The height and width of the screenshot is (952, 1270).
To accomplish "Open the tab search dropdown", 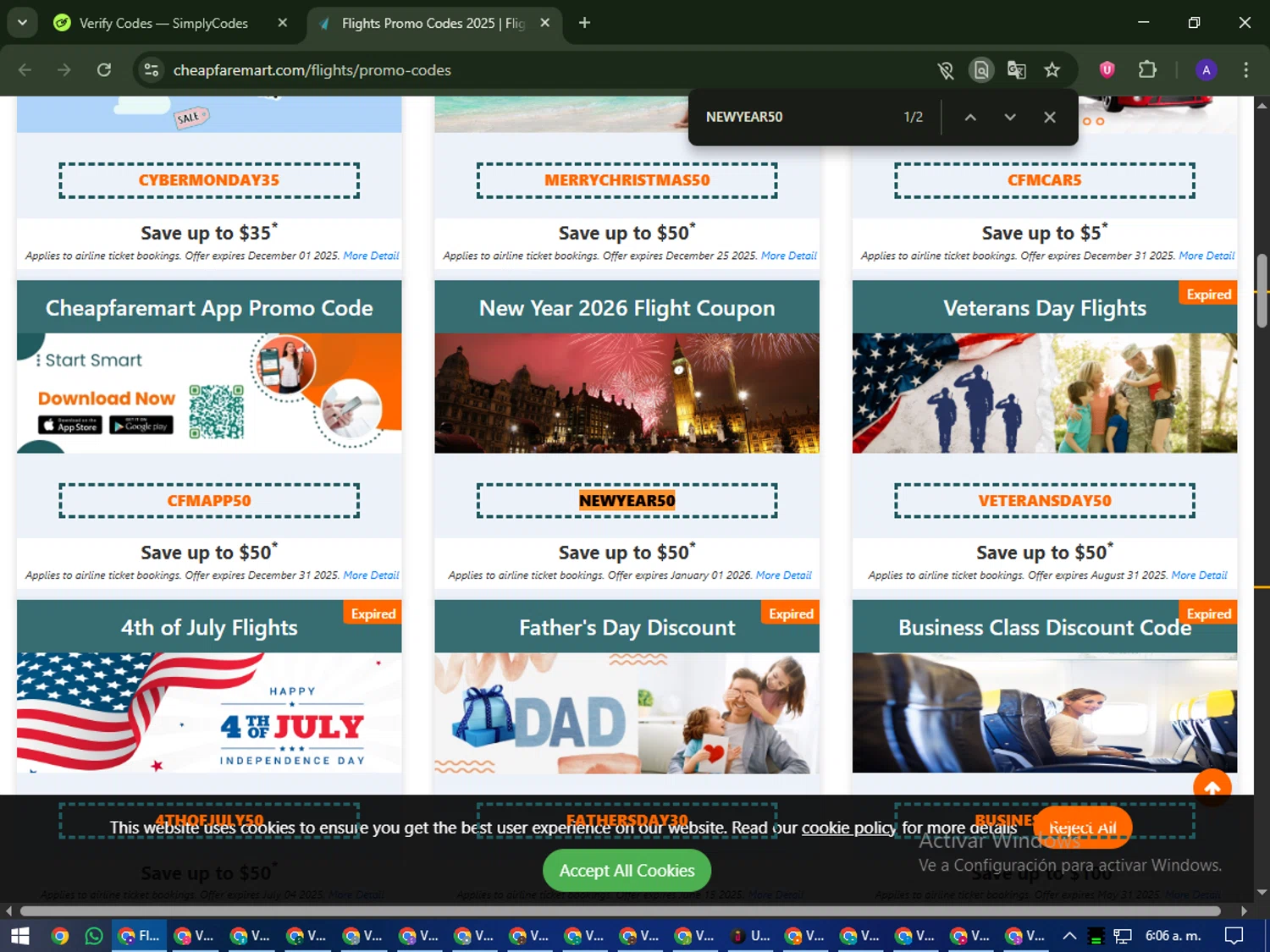I will click(x=22, y=23).
